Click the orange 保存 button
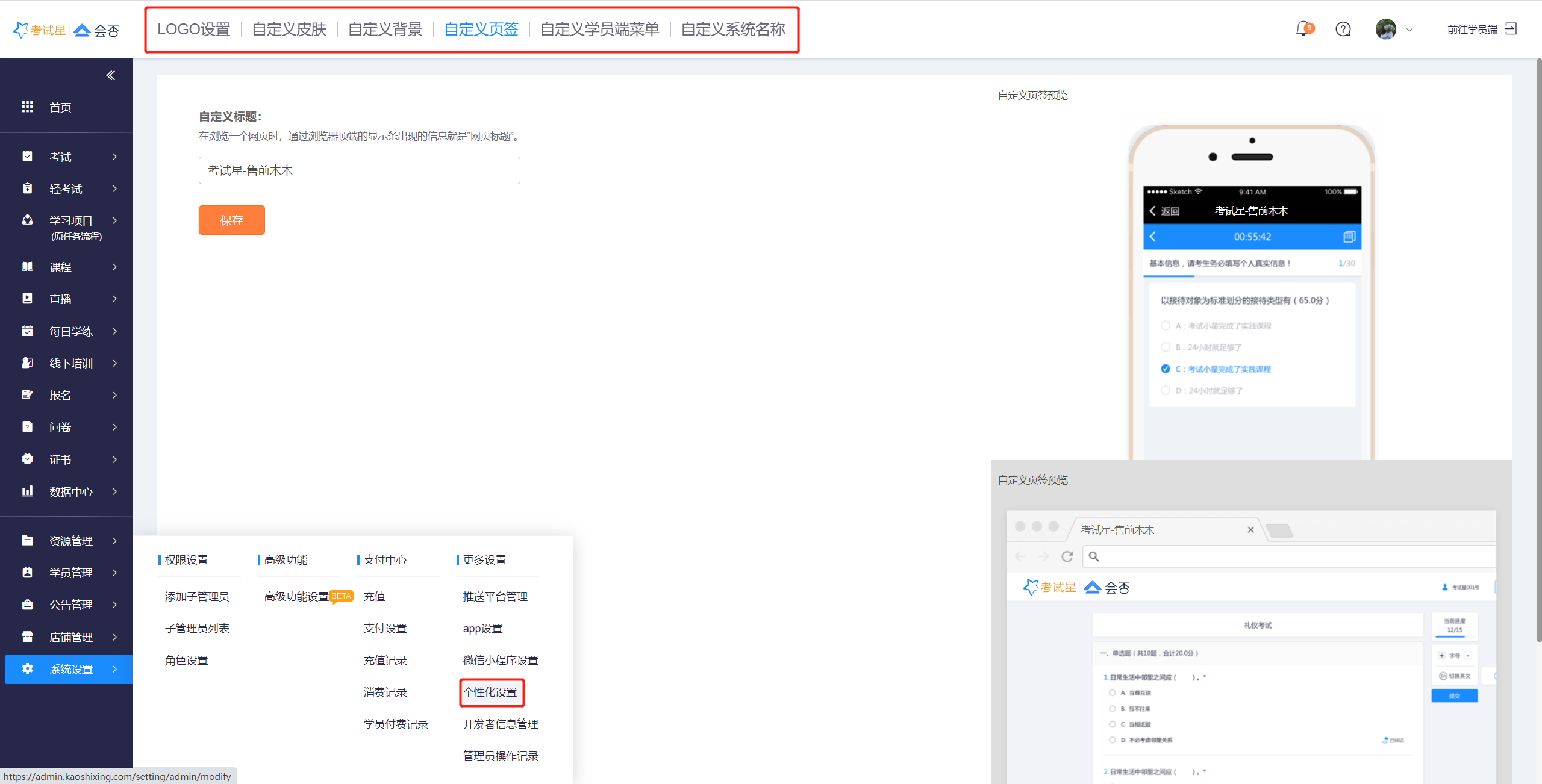This screenshot has width=1542, height=784. [231, 220]
